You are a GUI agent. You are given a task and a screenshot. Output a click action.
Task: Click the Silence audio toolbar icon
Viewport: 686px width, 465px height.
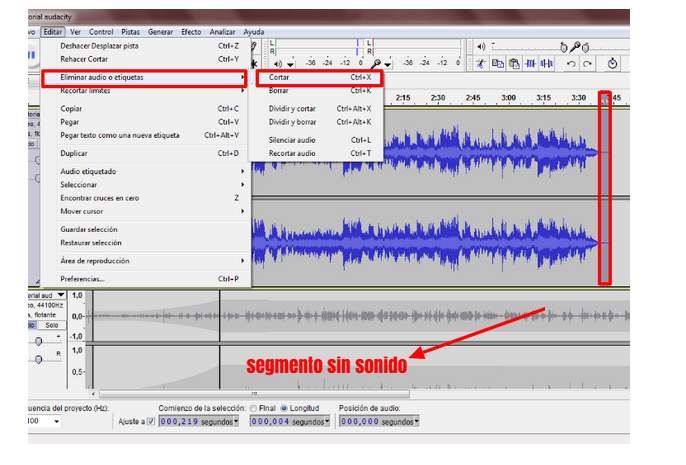click(x=545, y=63)
